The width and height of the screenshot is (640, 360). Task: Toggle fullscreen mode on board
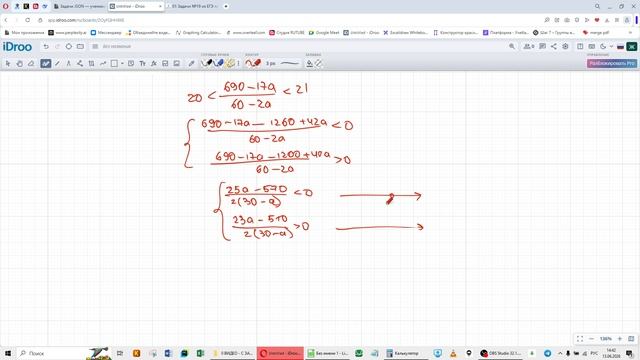(580, 339)
